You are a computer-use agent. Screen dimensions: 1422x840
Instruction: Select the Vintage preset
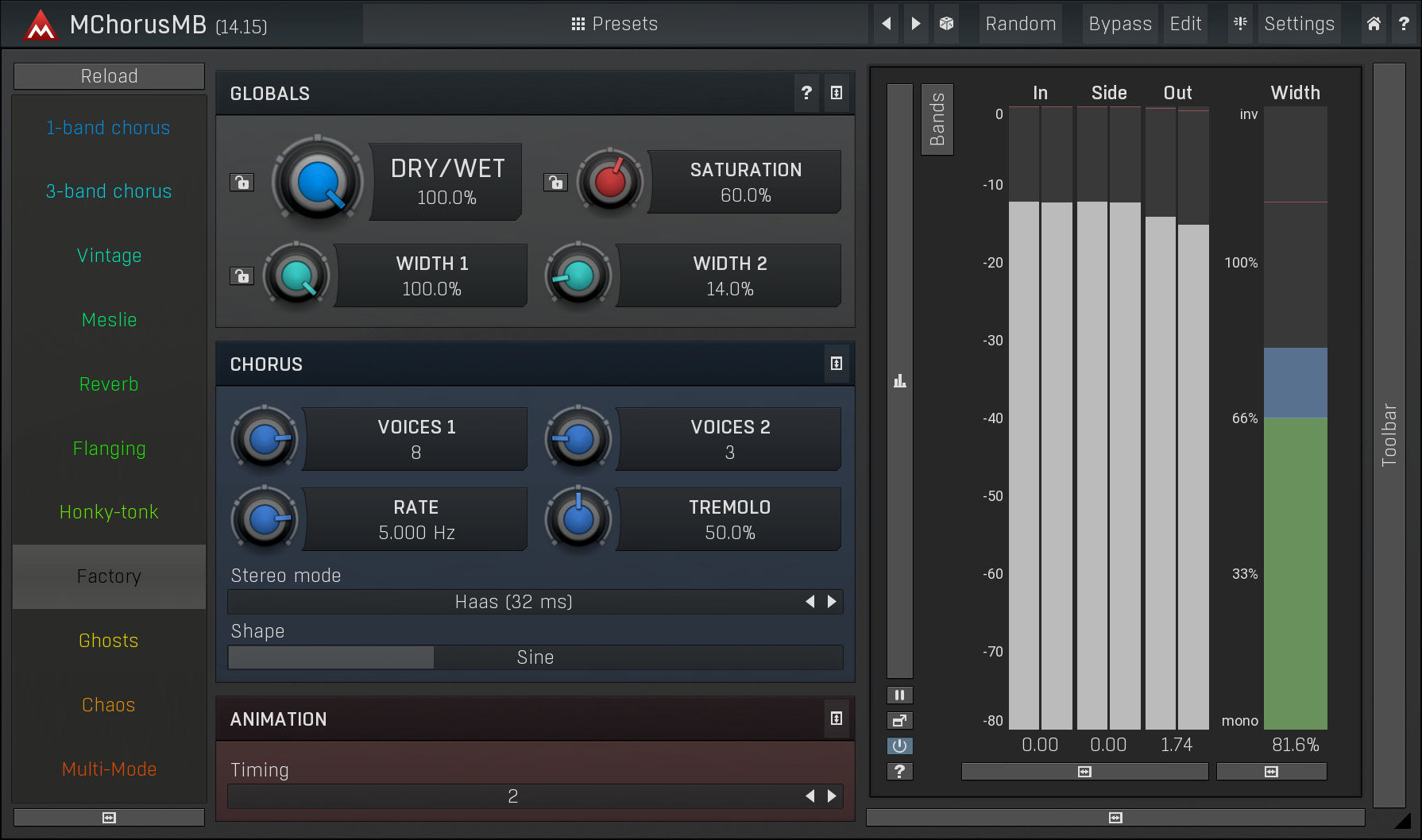[109, 256]
